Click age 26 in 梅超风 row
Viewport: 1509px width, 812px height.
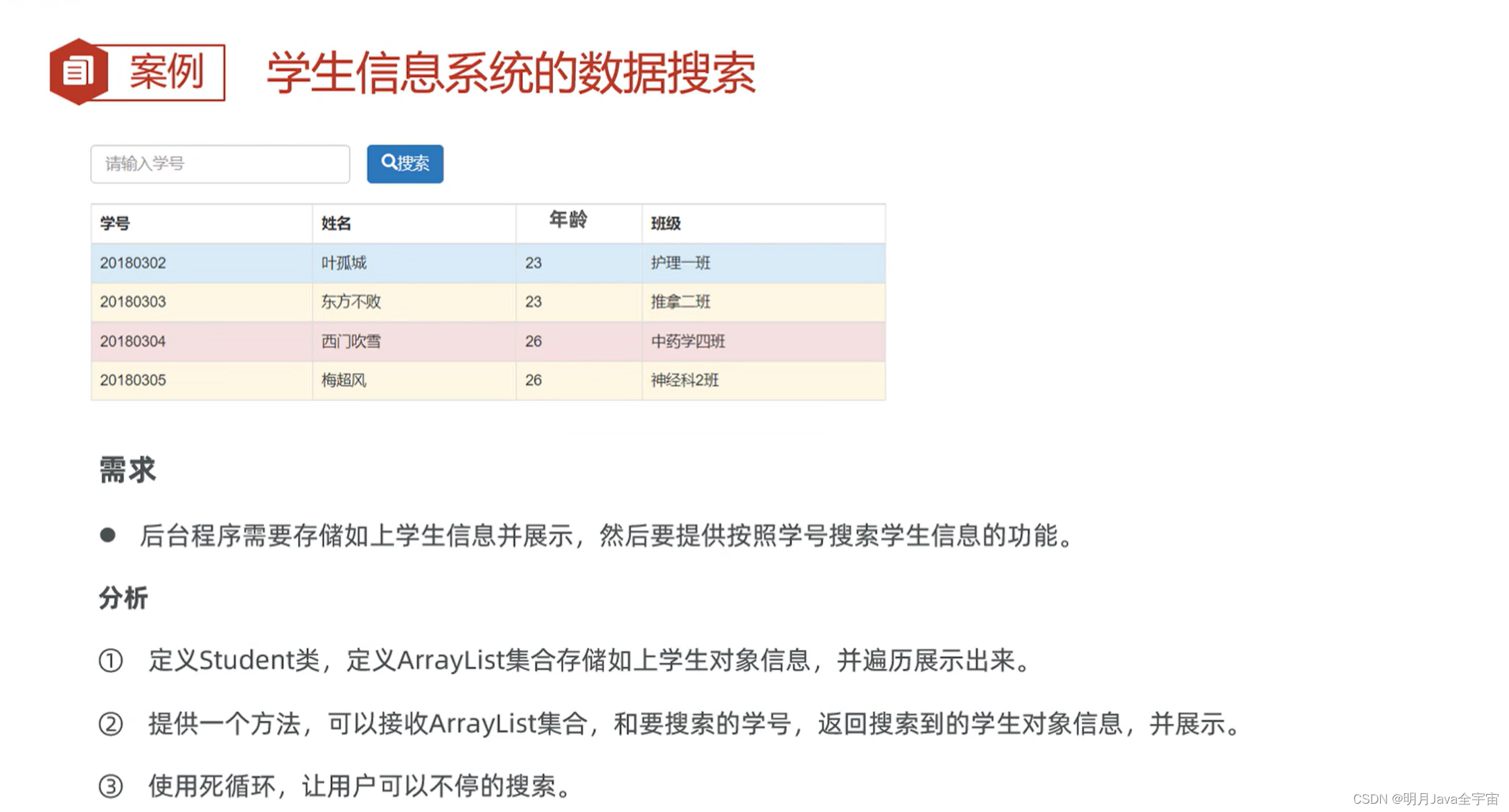pos(533,380)
